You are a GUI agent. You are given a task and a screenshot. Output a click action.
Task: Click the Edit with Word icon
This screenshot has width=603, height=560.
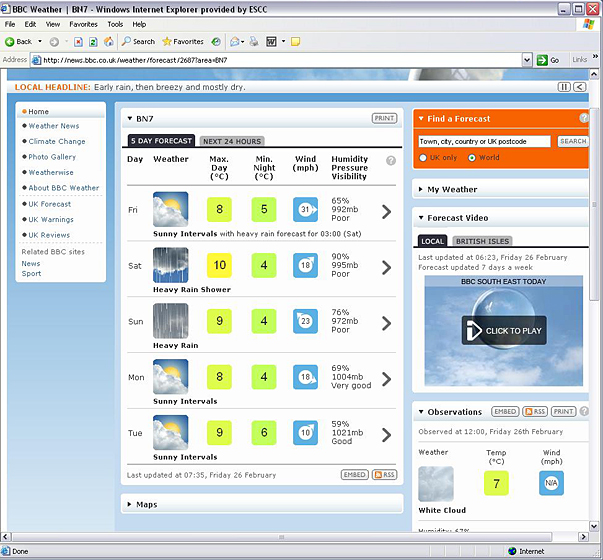coord(272,42)
